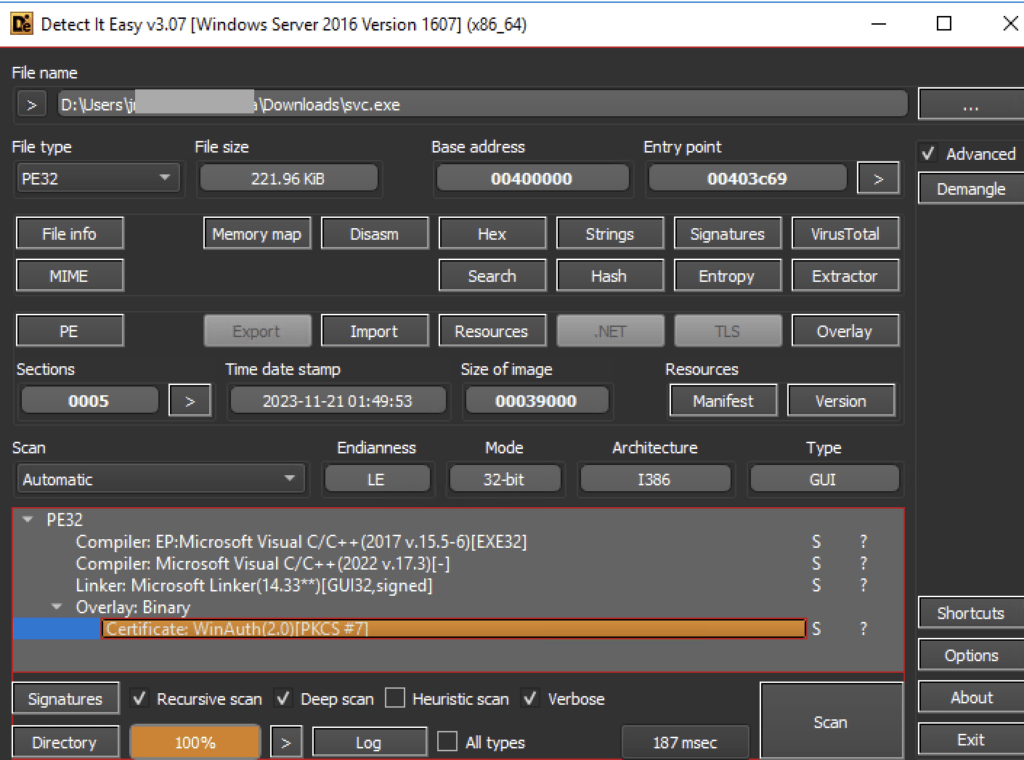Screen dimensions: 1024x760
Task: Start the Scan
Action: point(831,721)
